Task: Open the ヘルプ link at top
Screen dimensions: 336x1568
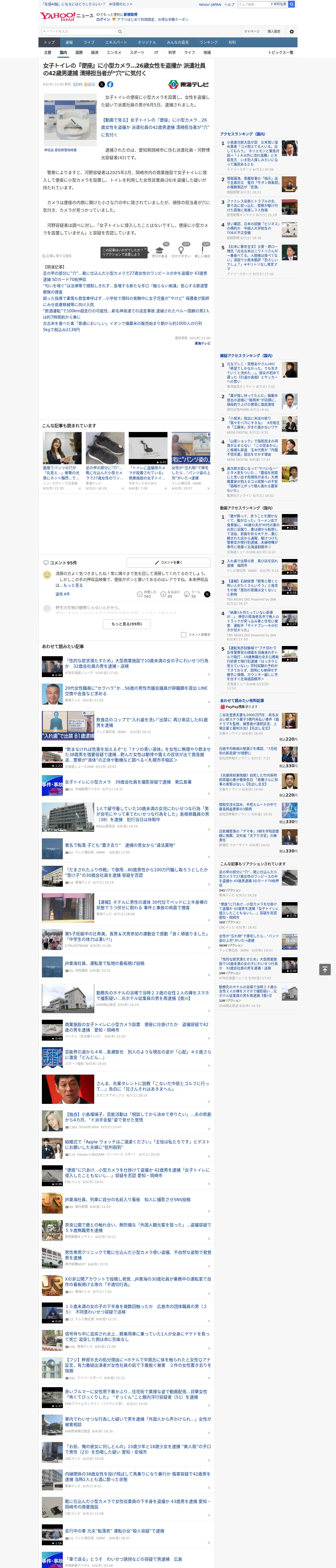Action: tap(229, 4)
